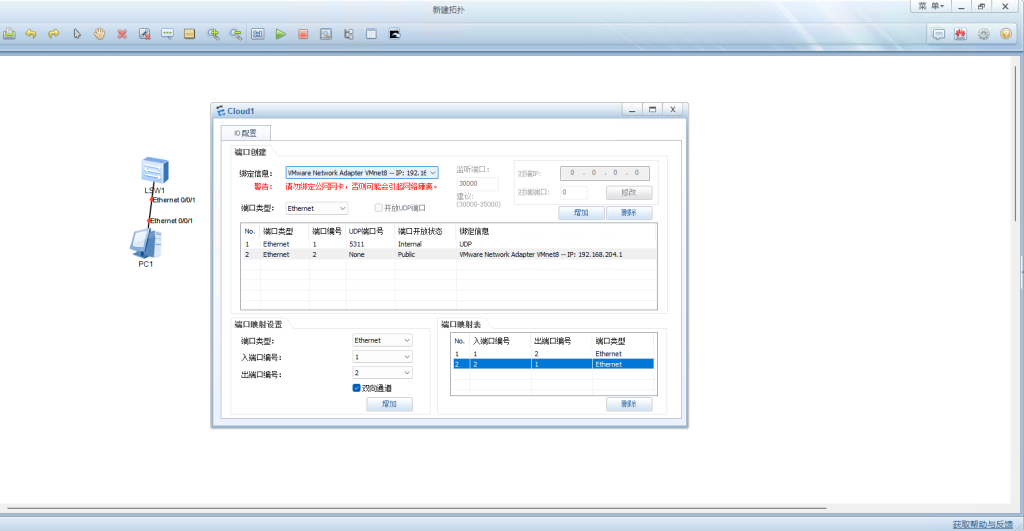Click the undo arrow icon
Viewport: 1024px width, 531px height.
pos(31,34)
